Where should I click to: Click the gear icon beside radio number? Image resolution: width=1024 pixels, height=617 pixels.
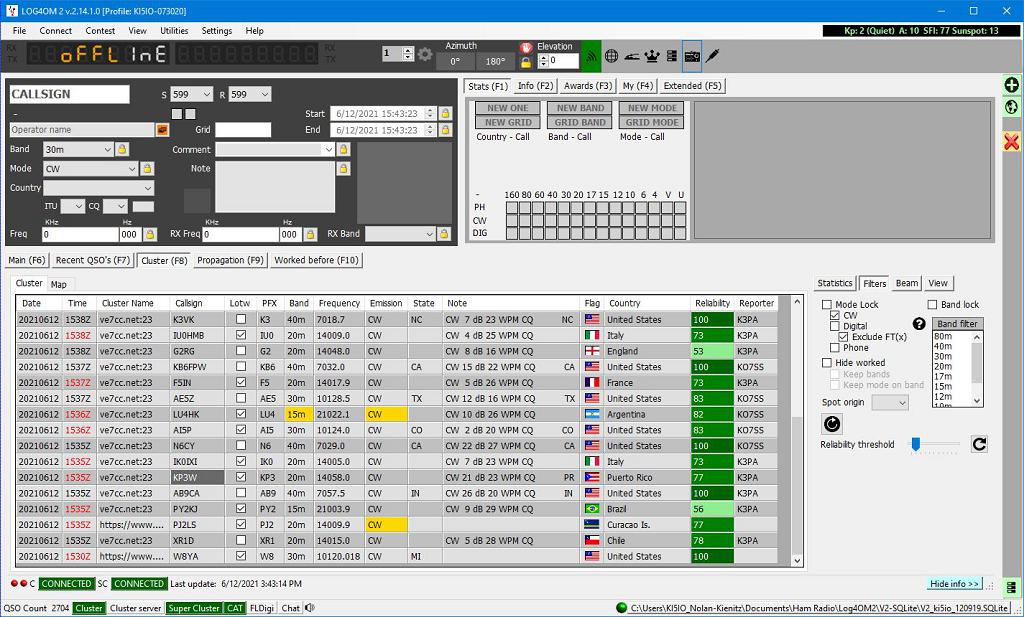[x=425, y=54]
